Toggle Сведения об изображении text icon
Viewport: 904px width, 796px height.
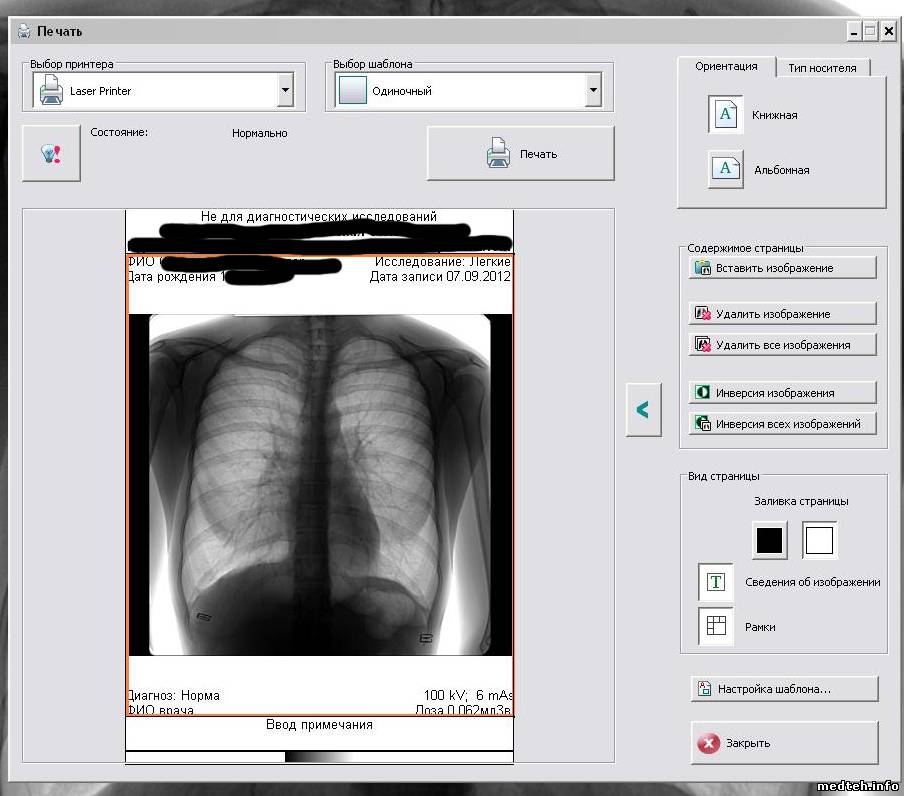pyautogui.click(x=716, y=582)
